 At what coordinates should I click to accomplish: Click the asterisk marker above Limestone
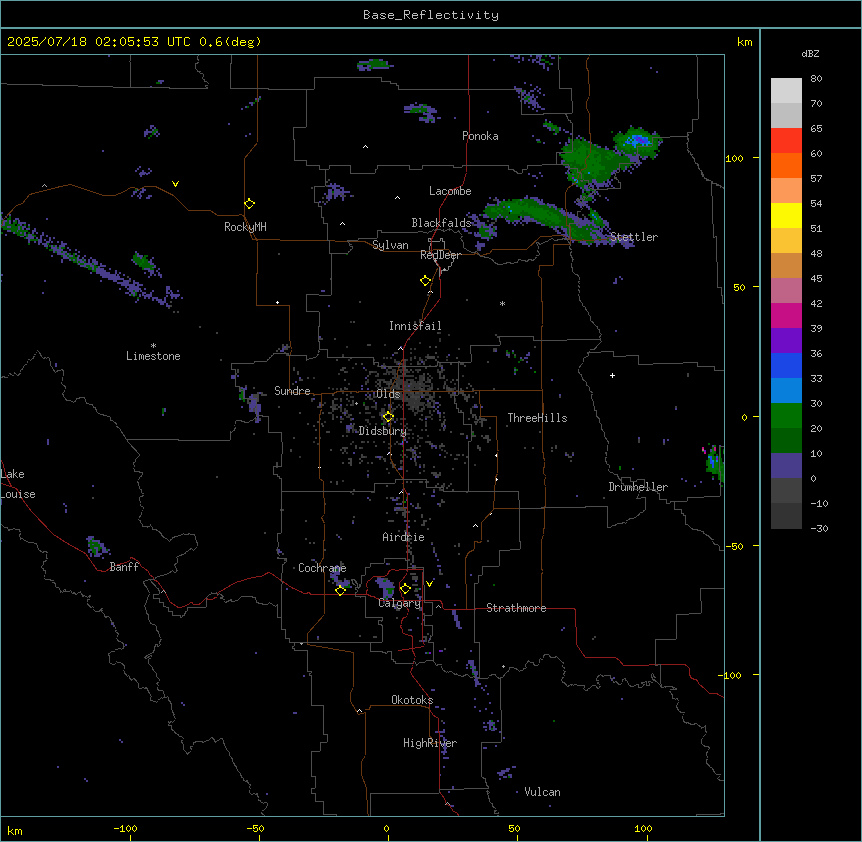(153, 346)
